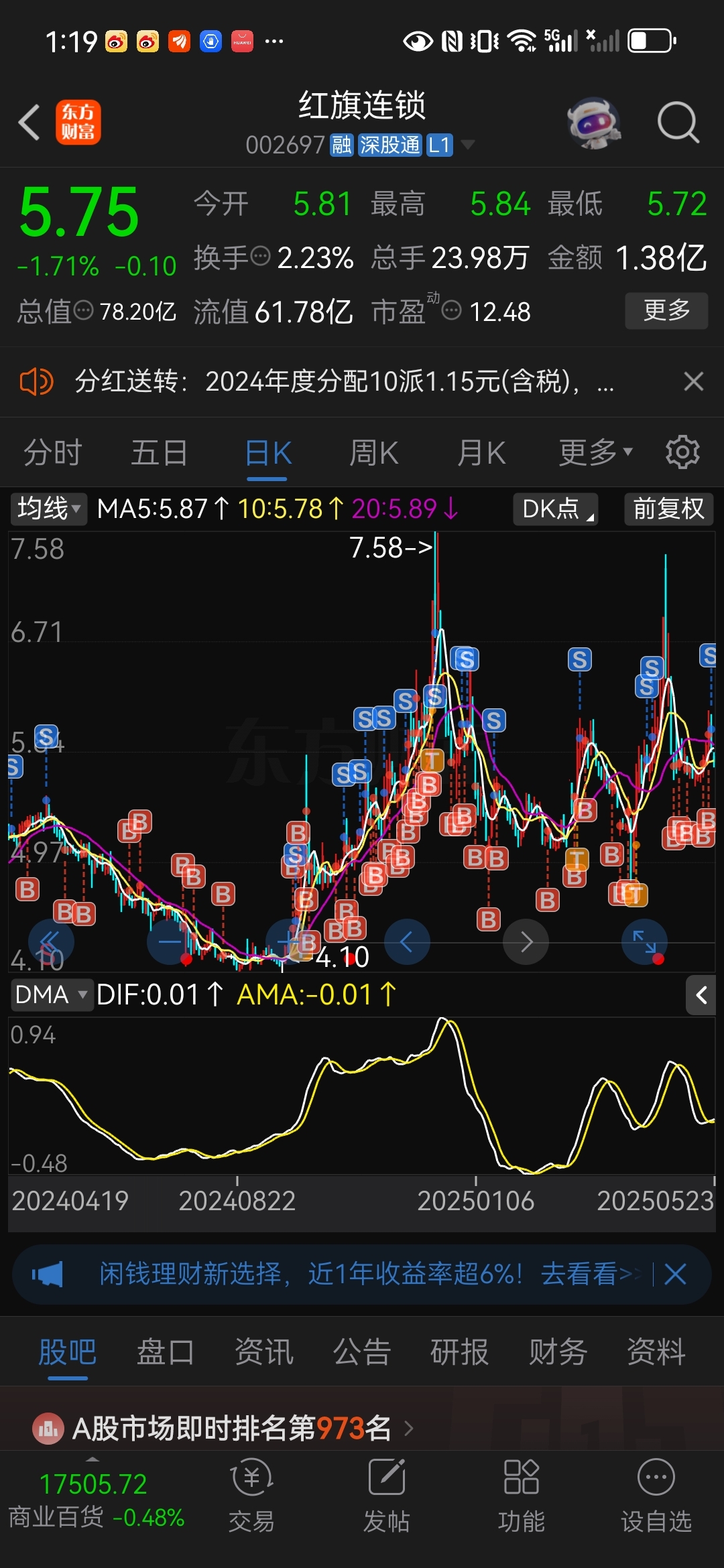The image size is (724, 1568).
Task: Move chart right with gray arrow
Action: click(526, 941)
